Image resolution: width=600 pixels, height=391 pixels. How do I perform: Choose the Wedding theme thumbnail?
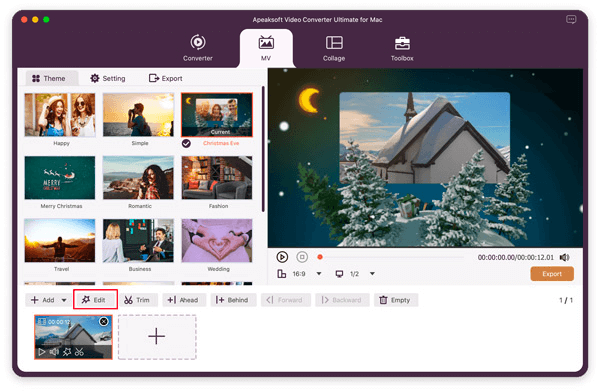tap(217, 240)
